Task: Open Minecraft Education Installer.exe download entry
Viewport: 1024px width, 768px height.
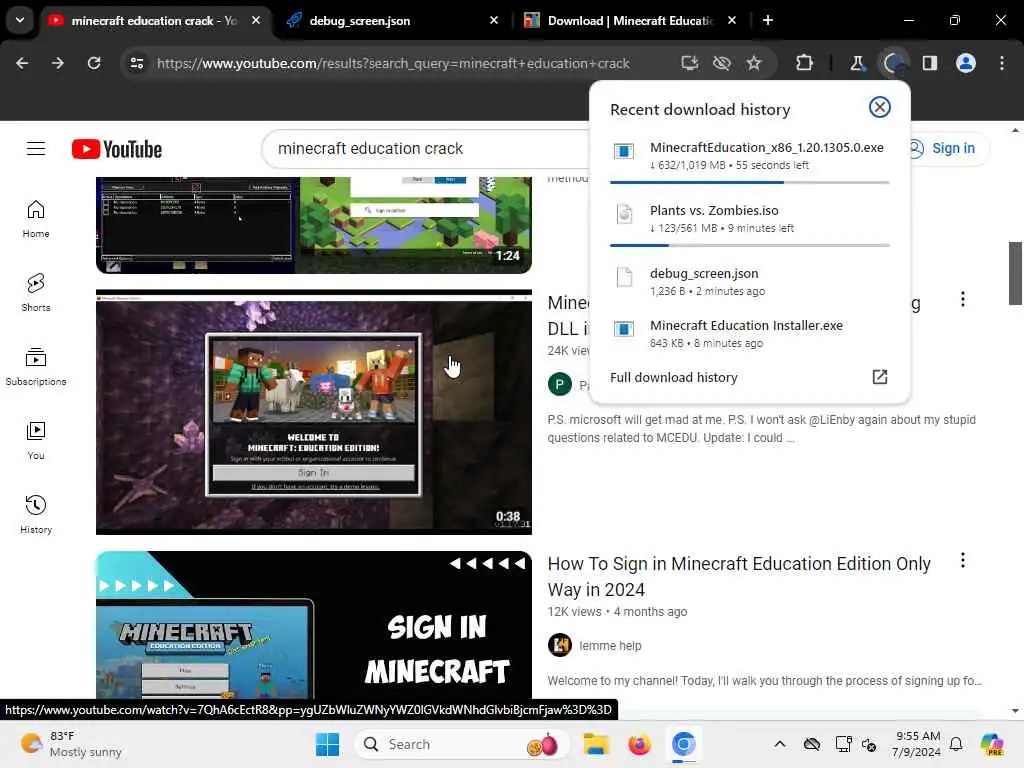Action: pyautogui.click(x=750, y=334)
